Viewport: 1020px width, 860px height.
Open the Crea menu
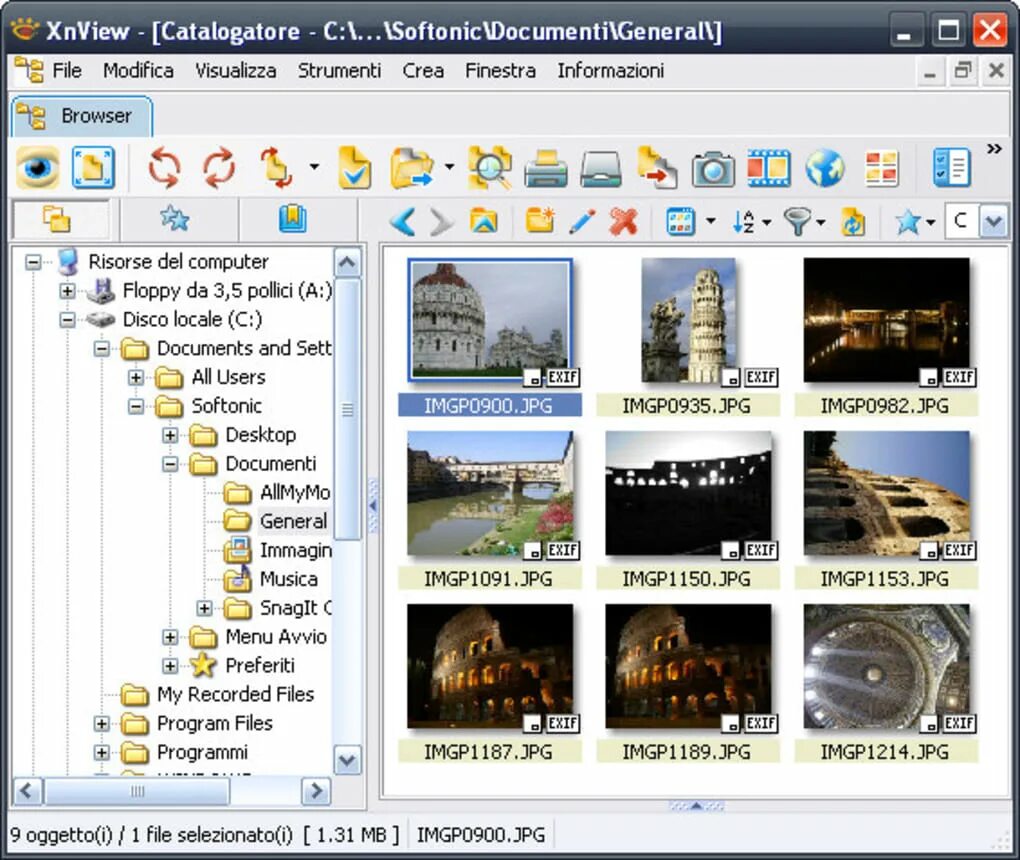click(x=423, y=70)
